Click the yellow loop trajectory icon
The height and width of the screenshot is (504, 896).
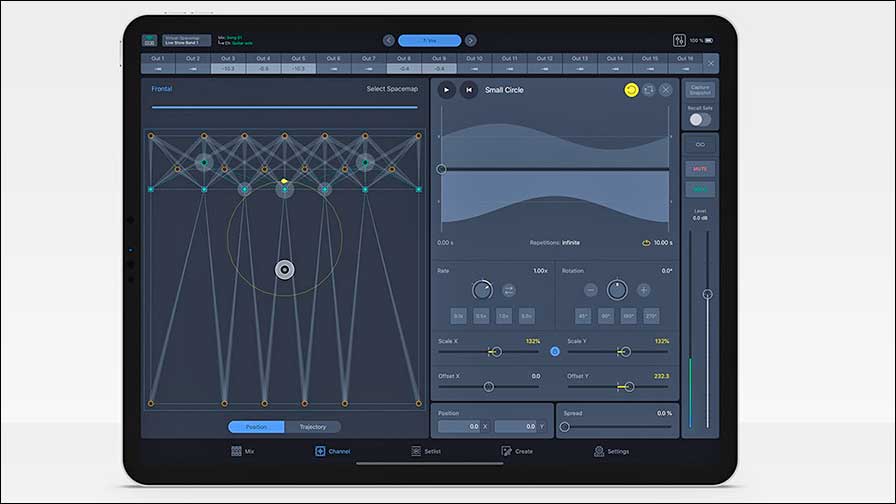pos(631,90)
